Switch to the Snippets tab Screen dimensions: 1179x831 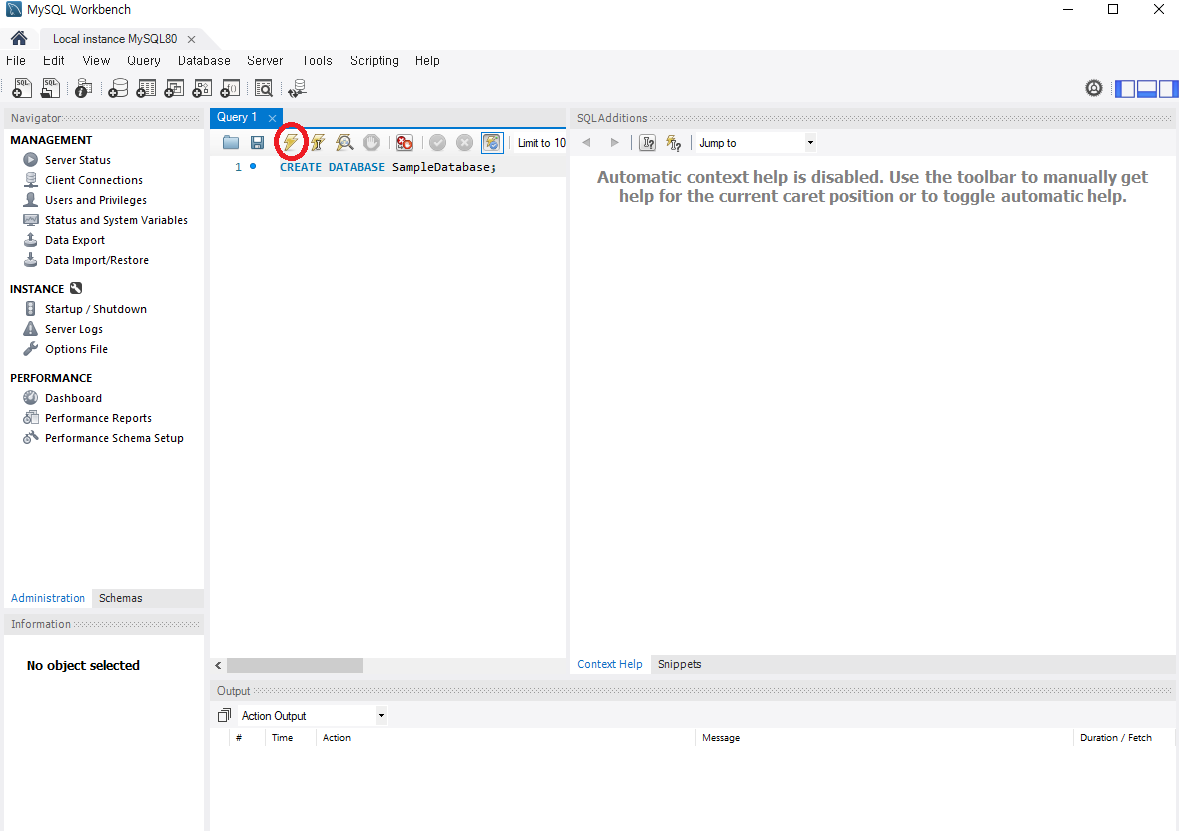[x=680, y=664]
